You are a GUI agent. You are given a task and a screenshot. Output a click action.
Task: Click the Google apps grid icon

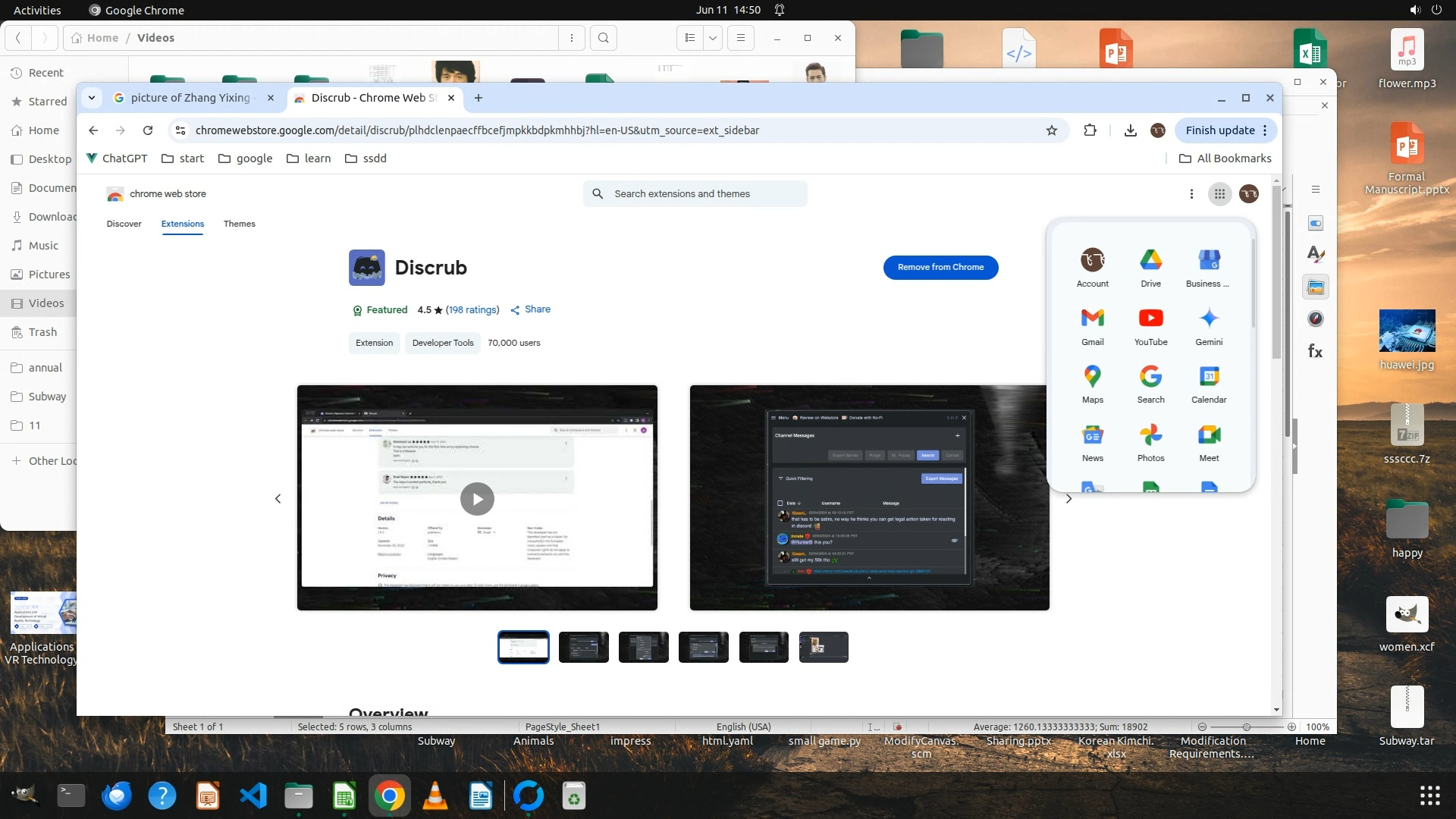click(1219, 194)
